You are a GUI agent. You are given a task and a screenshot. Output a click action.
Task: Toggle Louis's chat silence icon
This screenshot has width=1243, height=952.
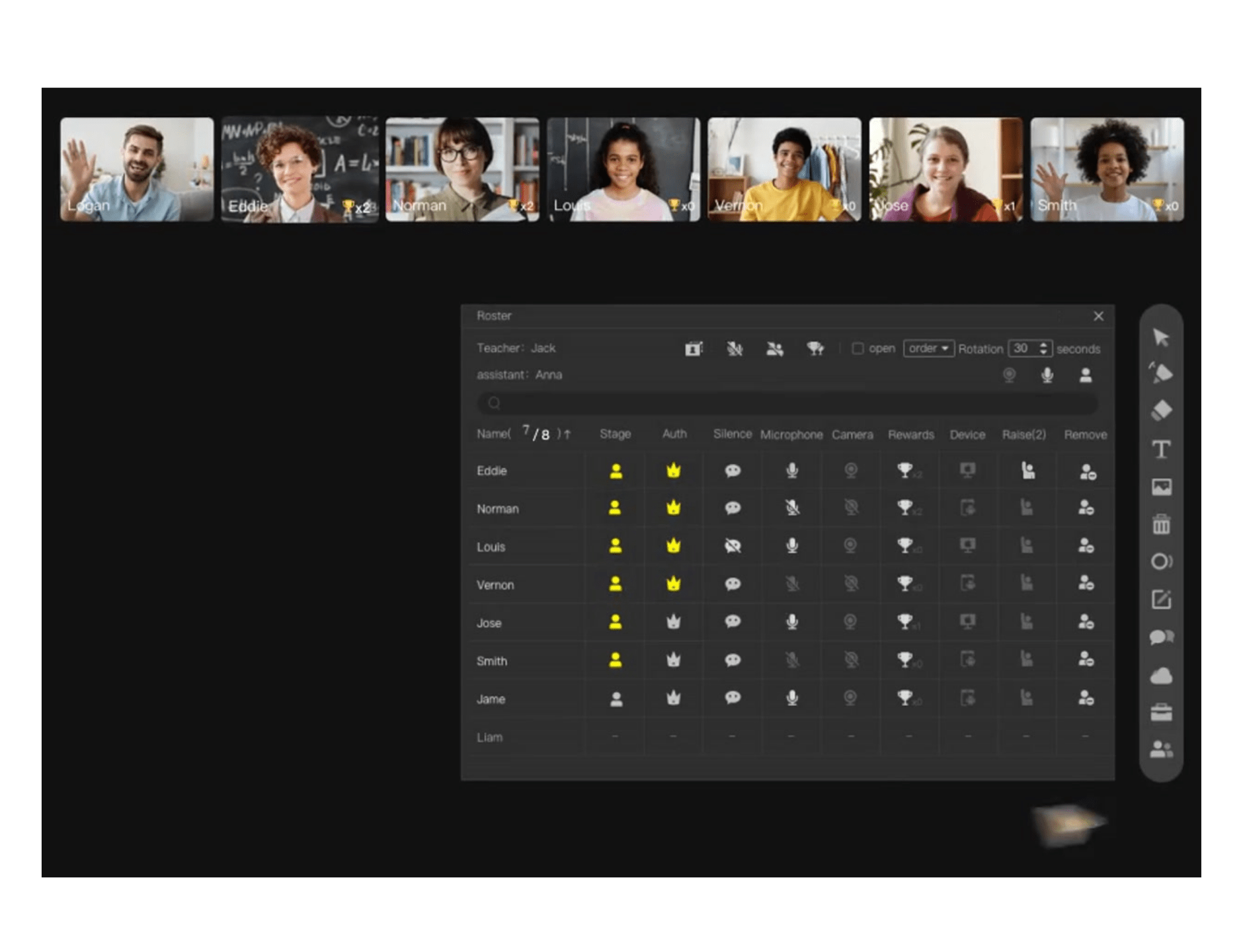(733, 546)
